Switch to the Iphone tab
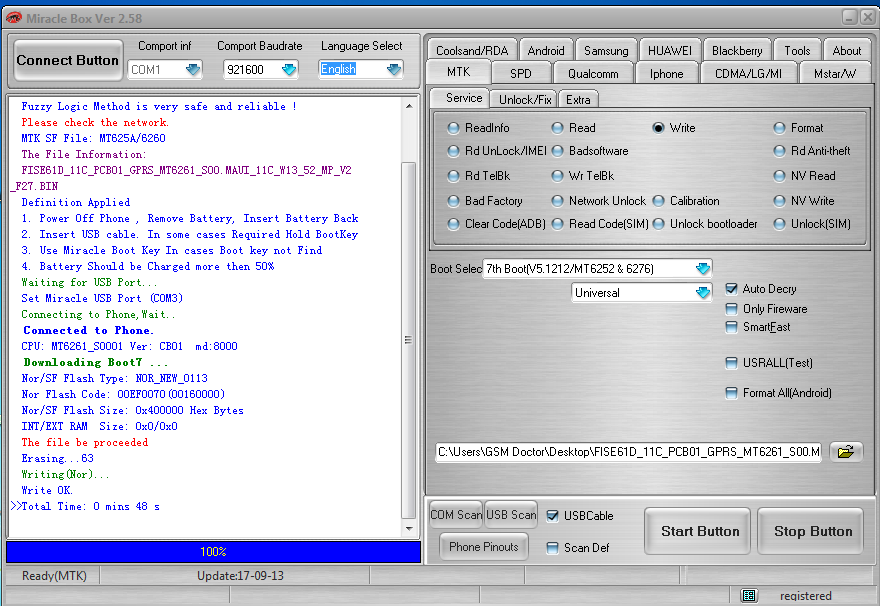The height and width of the screenshot is (606, 880). (x=666, y=74)
